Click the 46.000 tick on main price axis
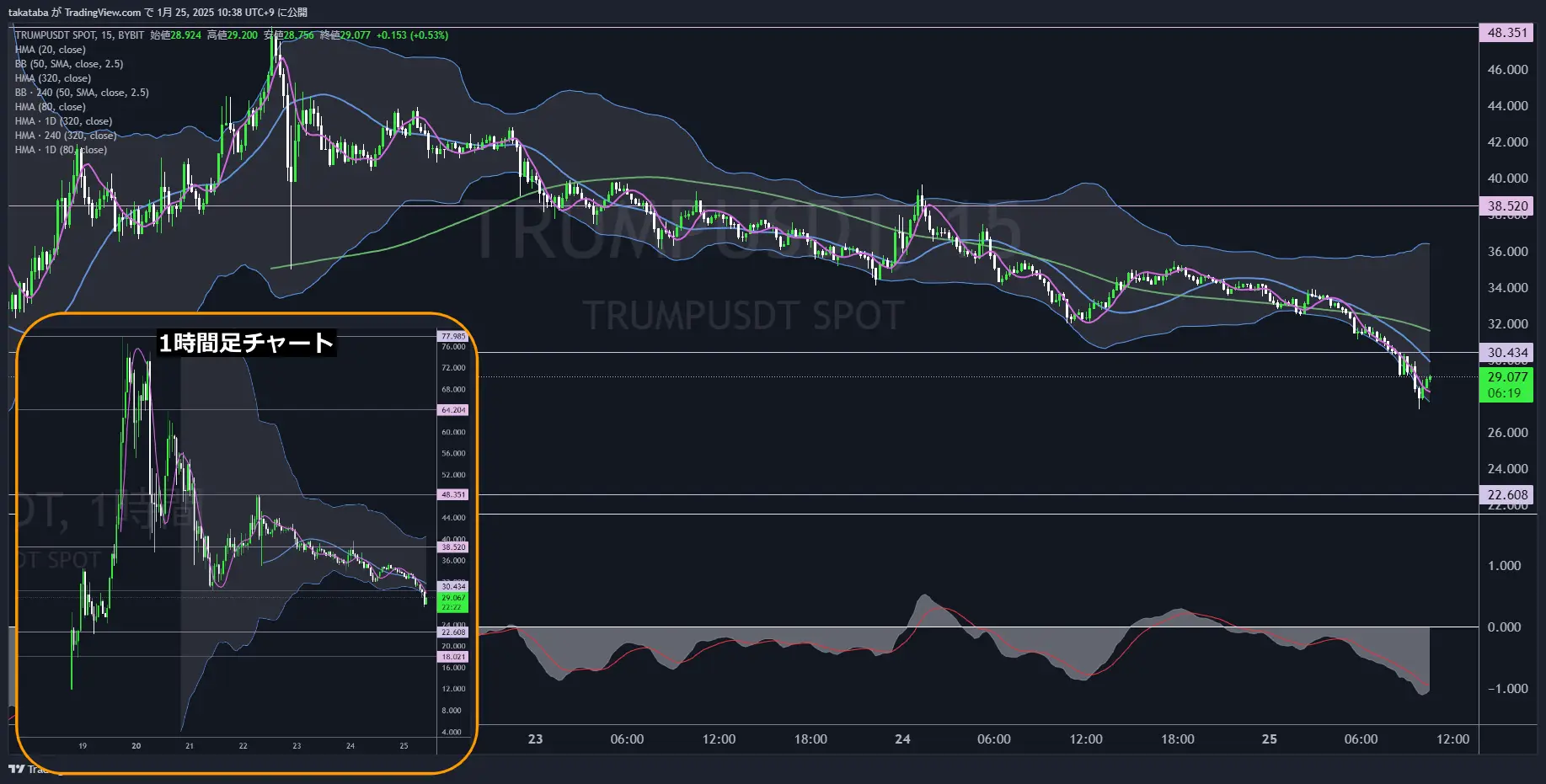The height and width of the screenshot is (784, 1546). click(x=1507, y=70)
